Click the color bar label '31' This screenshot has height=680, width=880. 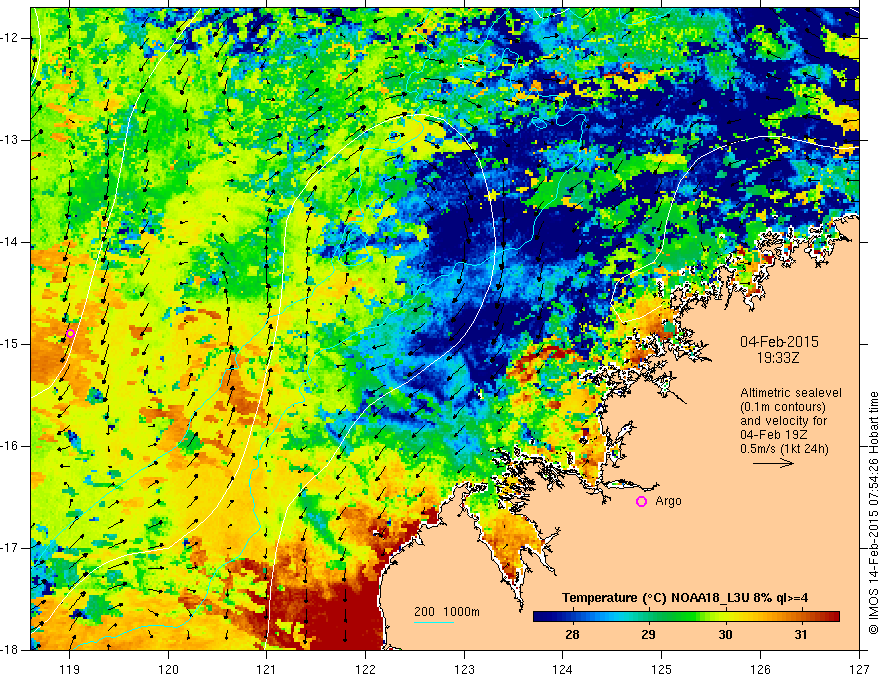point(801,635)
